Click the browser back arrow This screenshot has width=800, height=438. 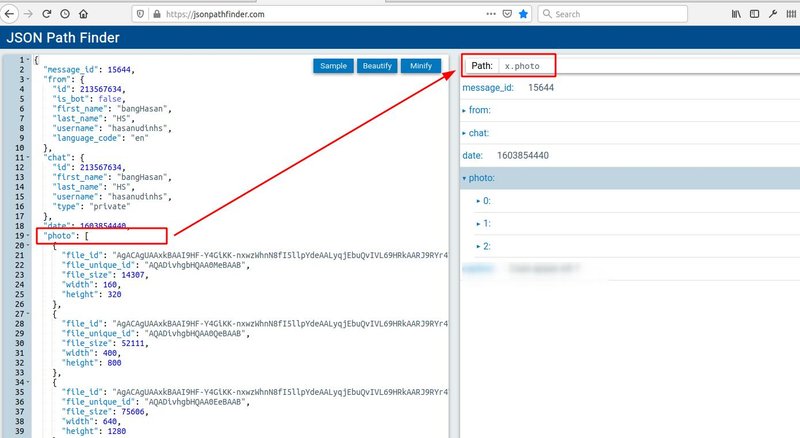[x=9, y=14]
